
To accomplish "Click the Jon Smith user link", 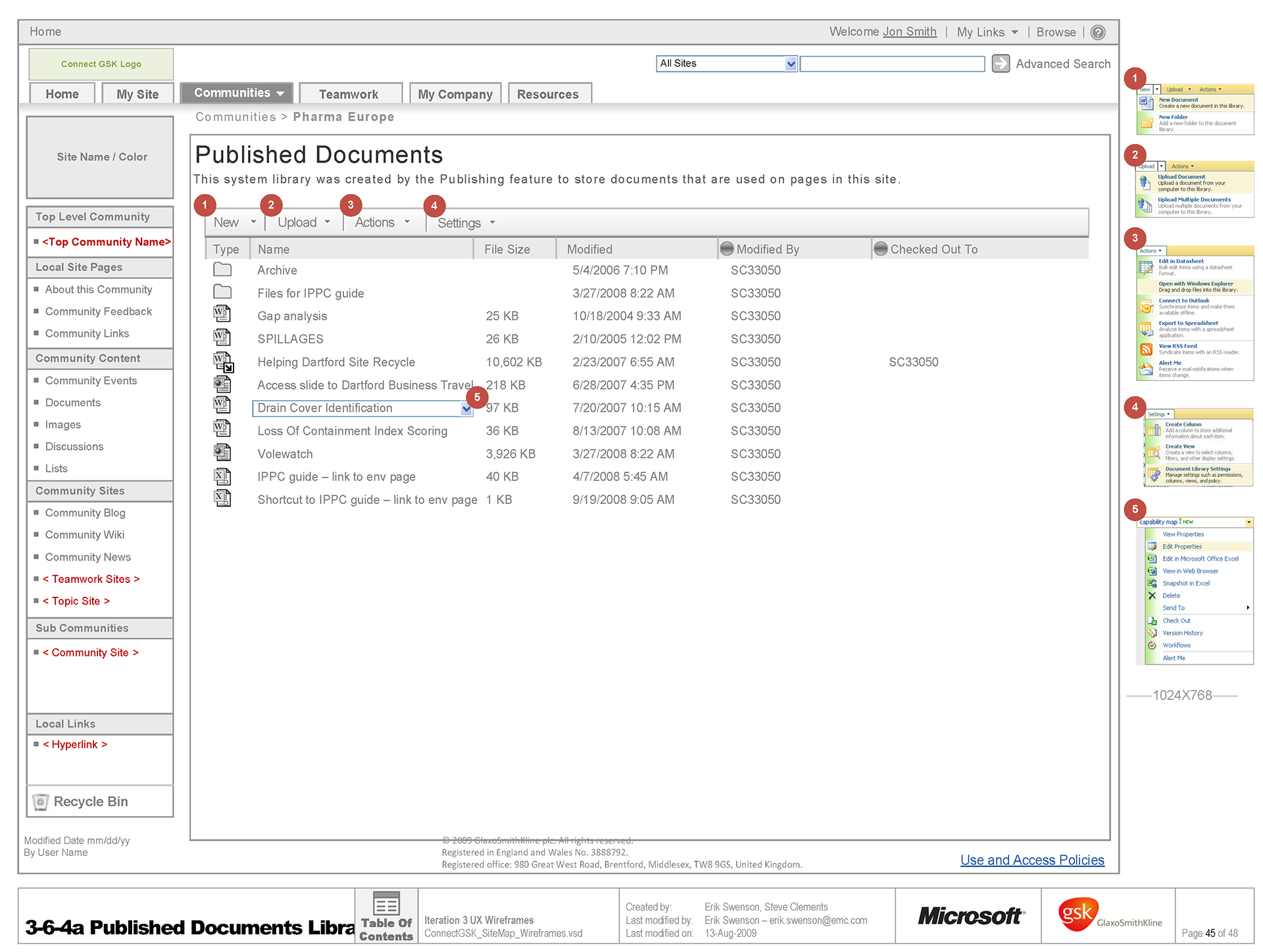I will [909, 32].
